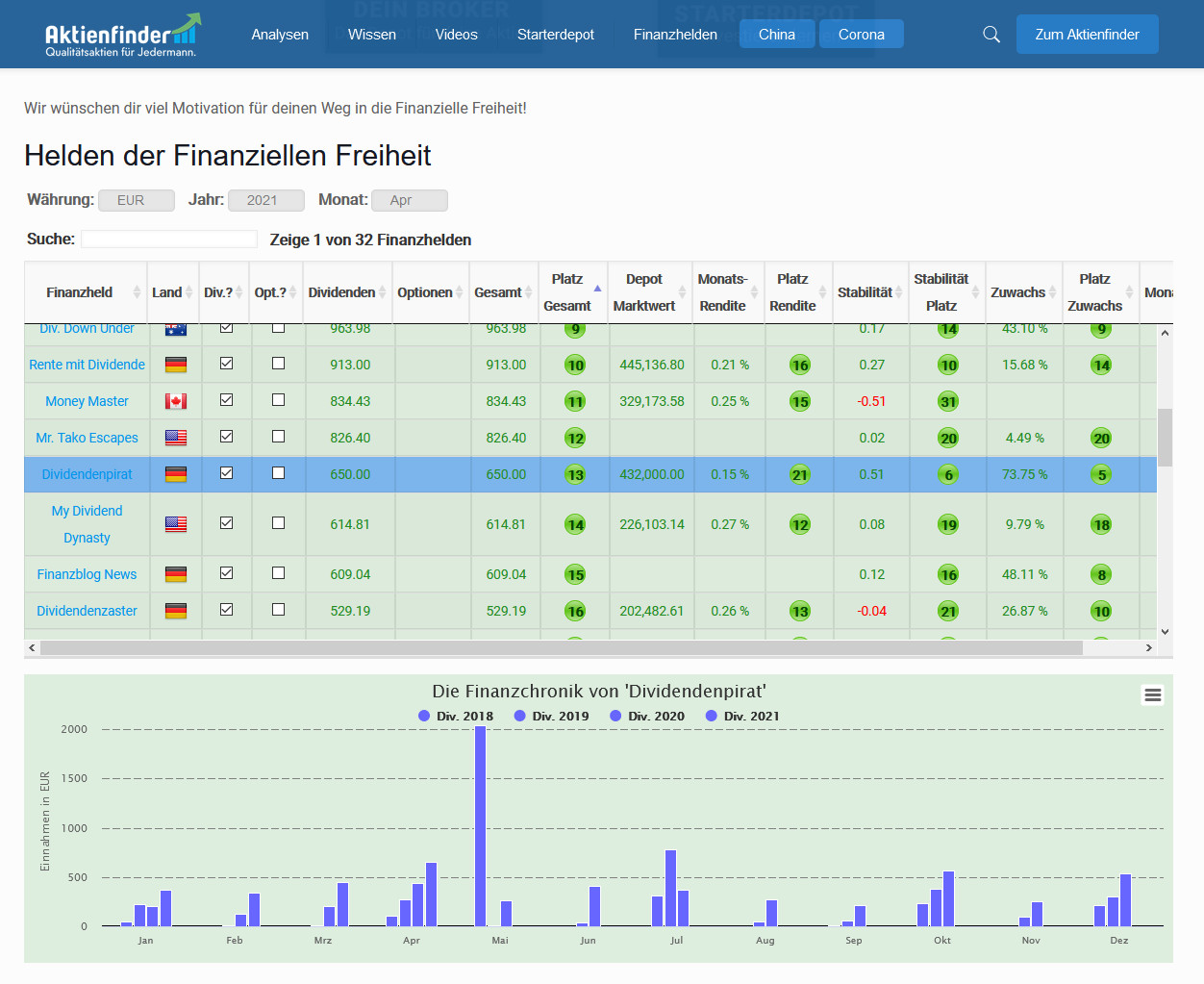
Task: Open the Dividendenzaster link
Action: [88, 611]
